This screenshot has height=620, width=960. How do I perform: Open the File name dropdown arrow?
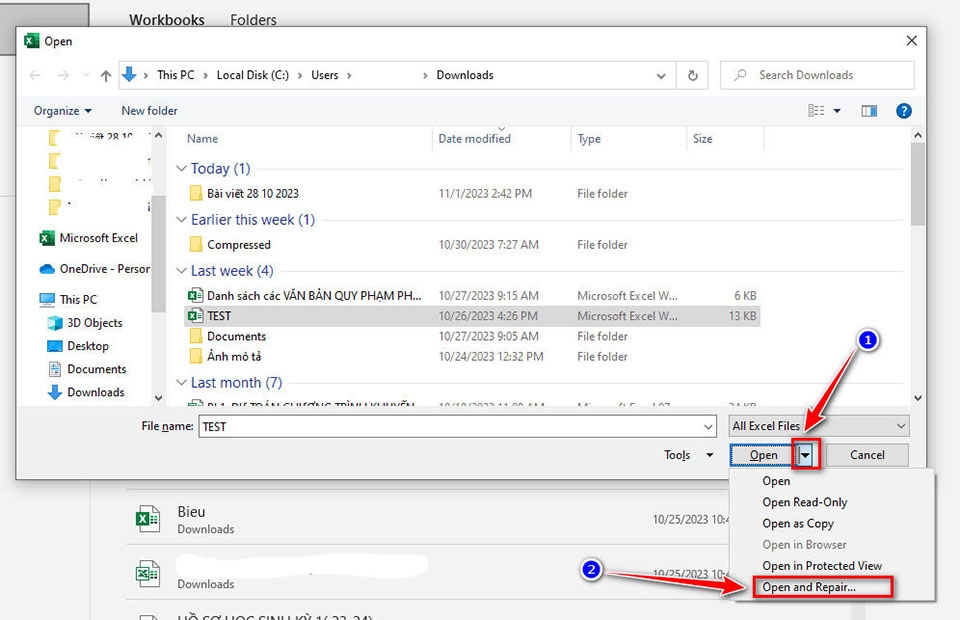pyautogui.click(x=708, y=427)
